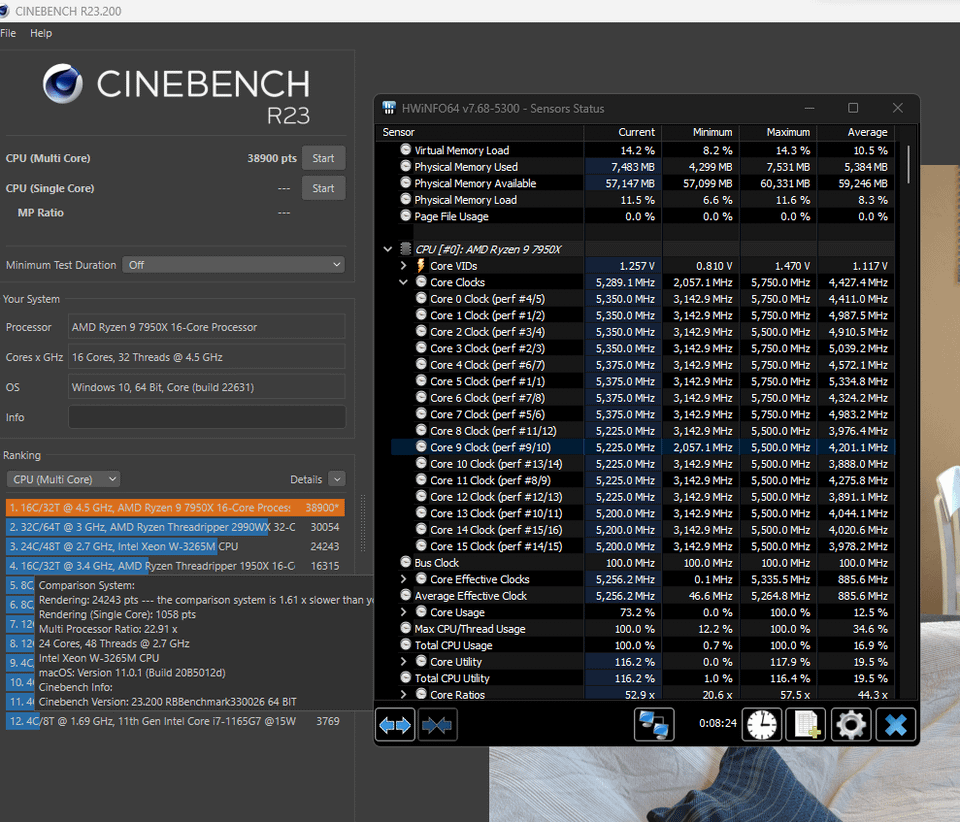Viewport: 960px width, 822px height.
Task: Click the Physical Memory Used sensor icon
Action: 405,166
